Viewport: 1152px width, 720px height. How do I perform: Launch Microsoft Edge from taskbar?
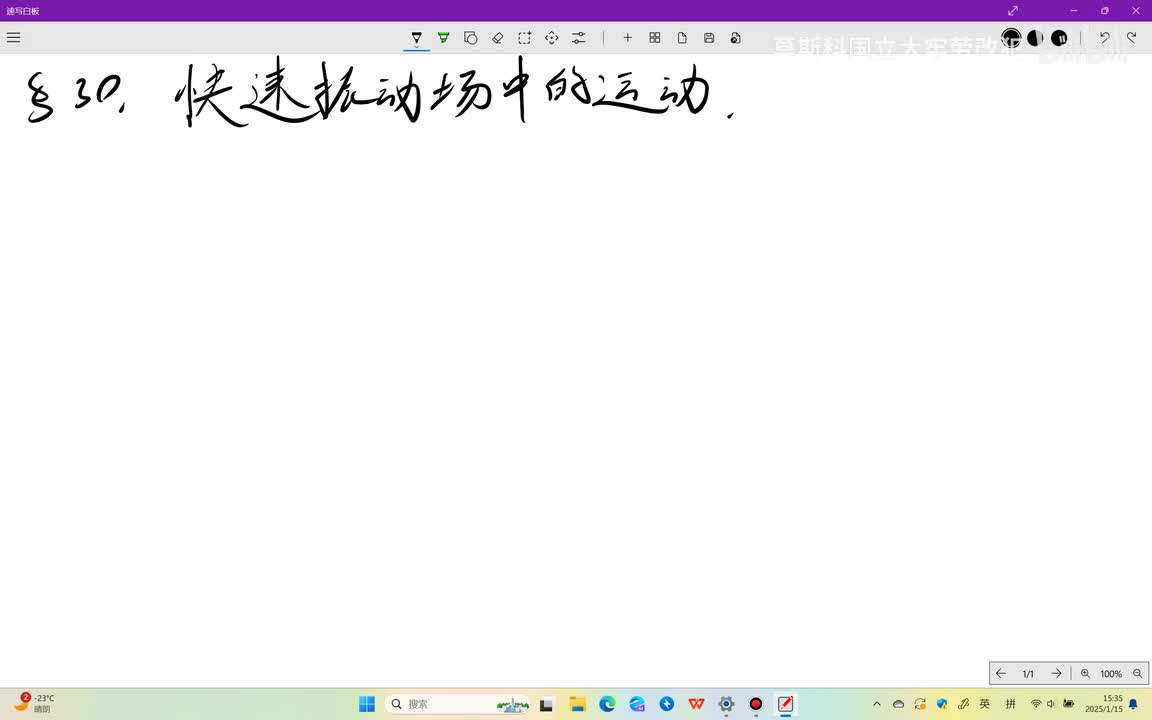(x=607, y=704)
